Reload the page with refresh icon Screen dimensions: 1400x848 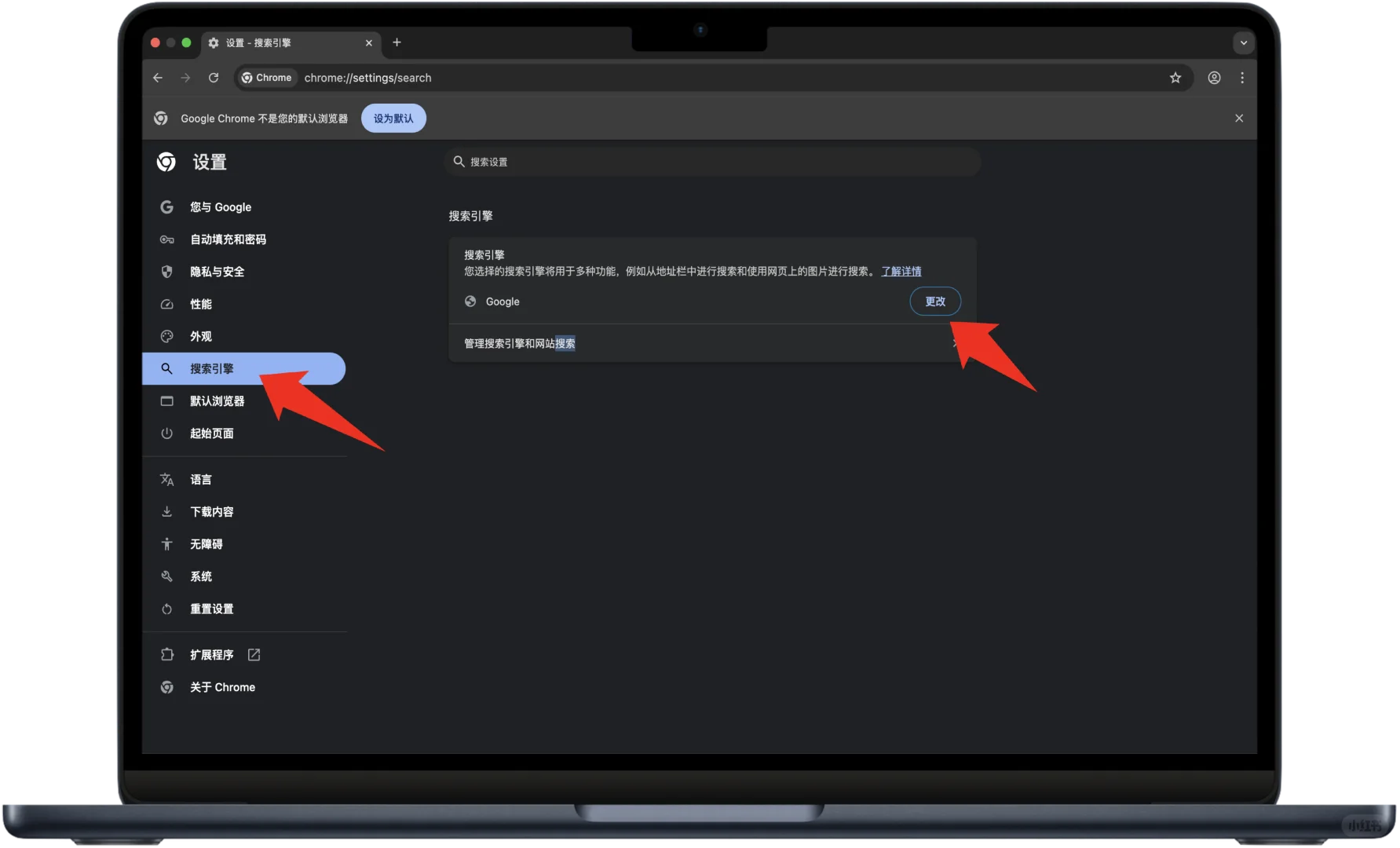[x=214, y=78]
